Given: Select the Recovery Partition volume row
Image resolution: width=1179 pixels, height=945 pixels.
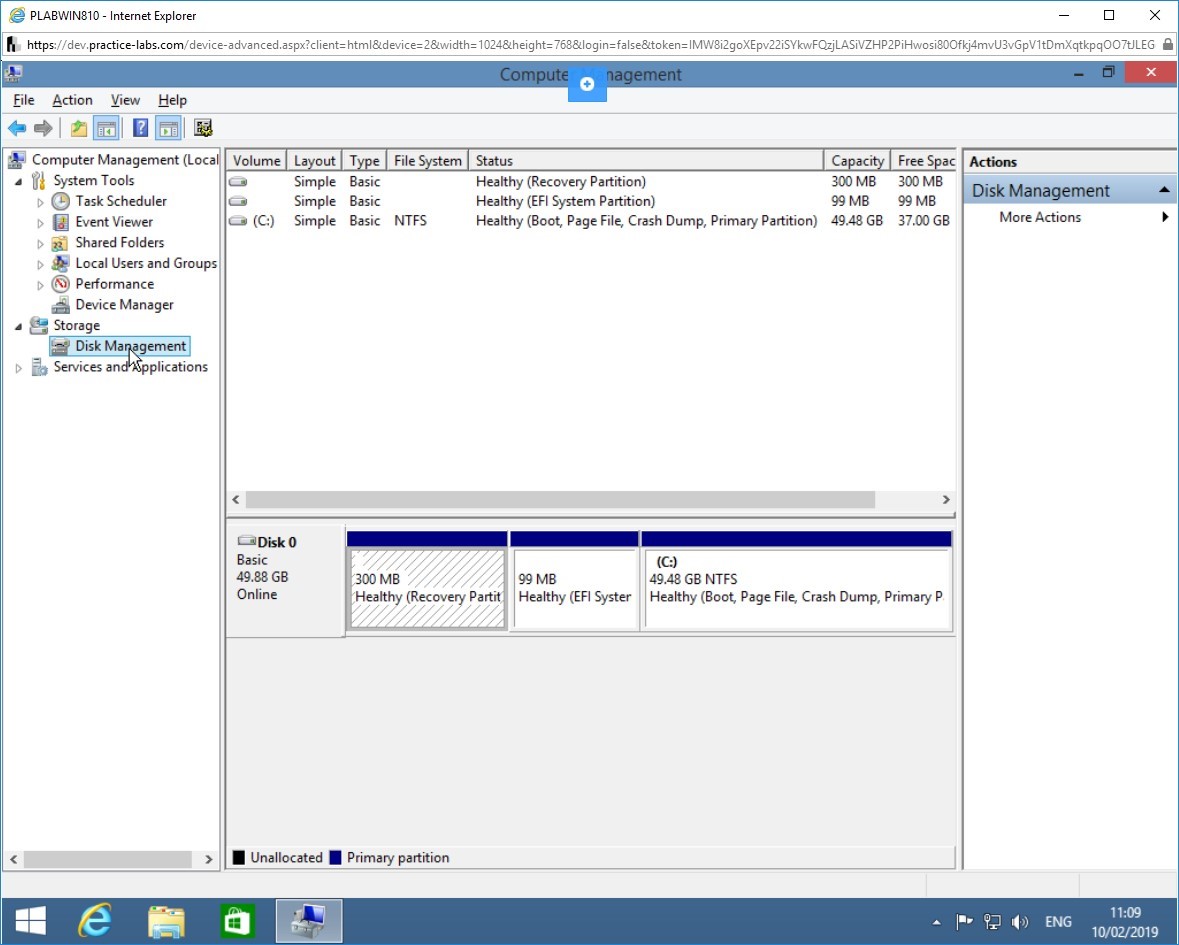Looking at the screenshot, I should click(x=590, y=181).
